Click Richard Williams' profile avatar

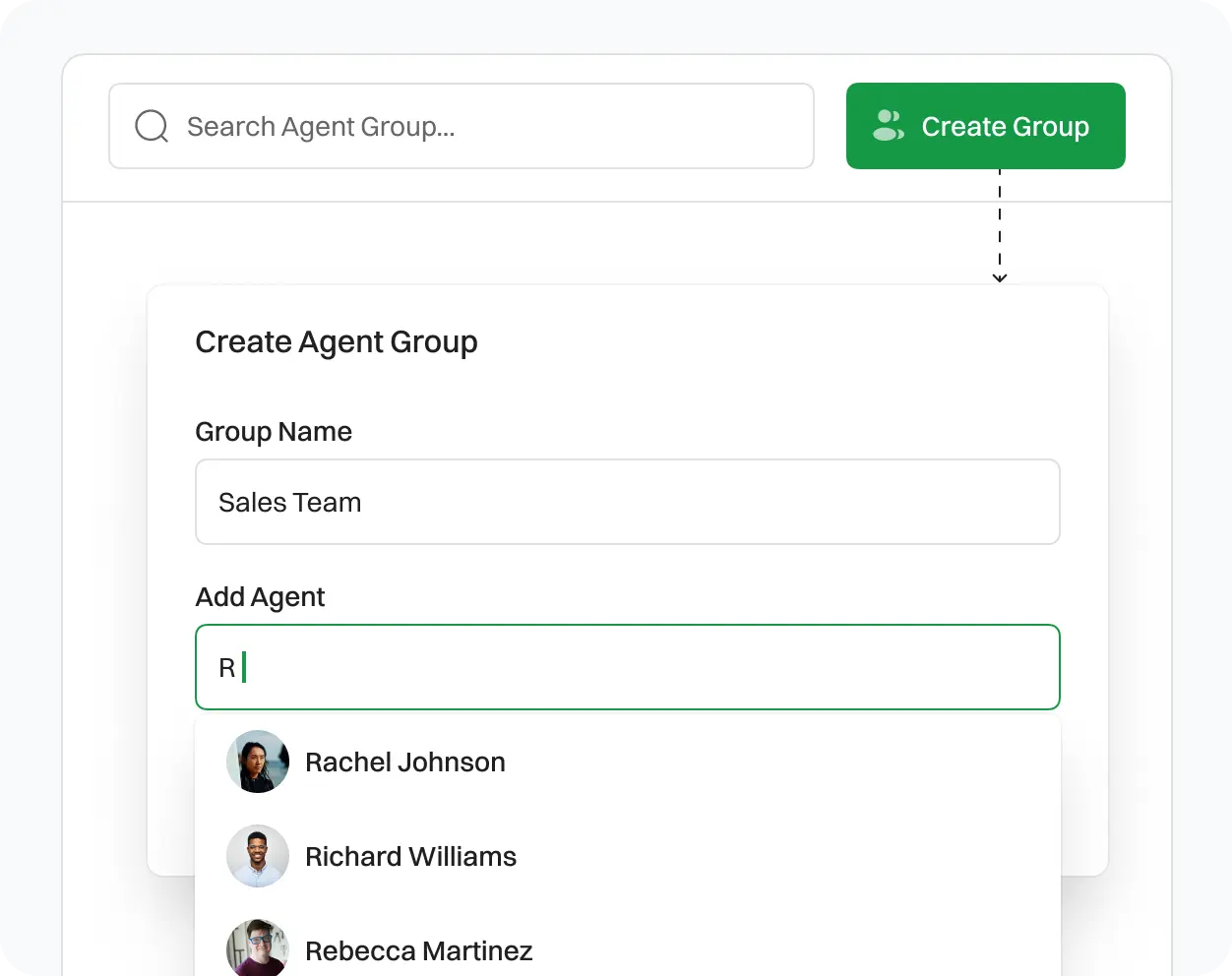(x=257, y=856)
